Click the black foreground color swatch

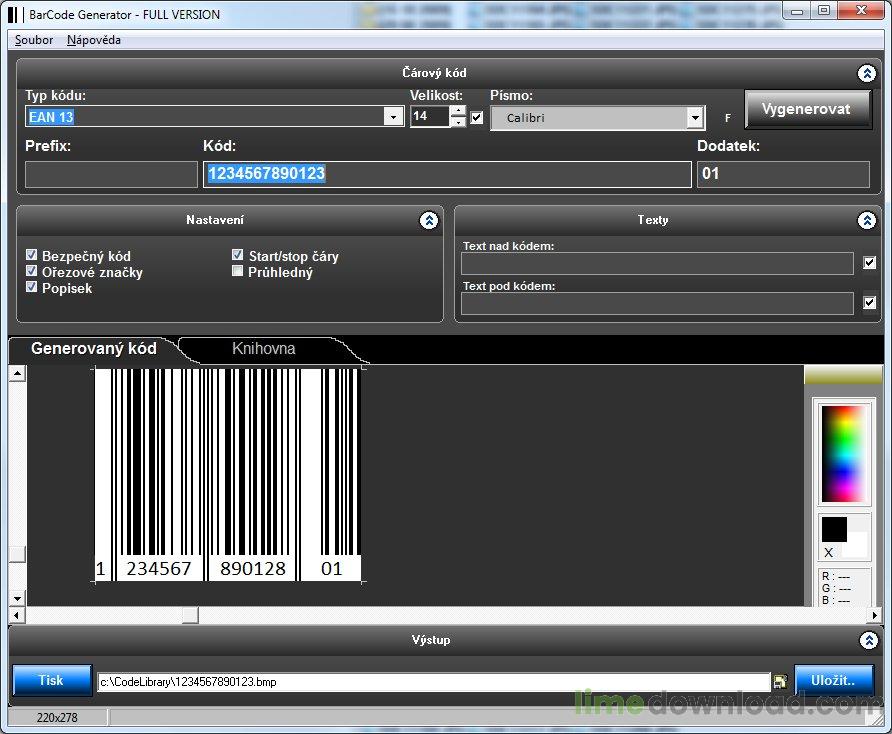pos(834,528)
